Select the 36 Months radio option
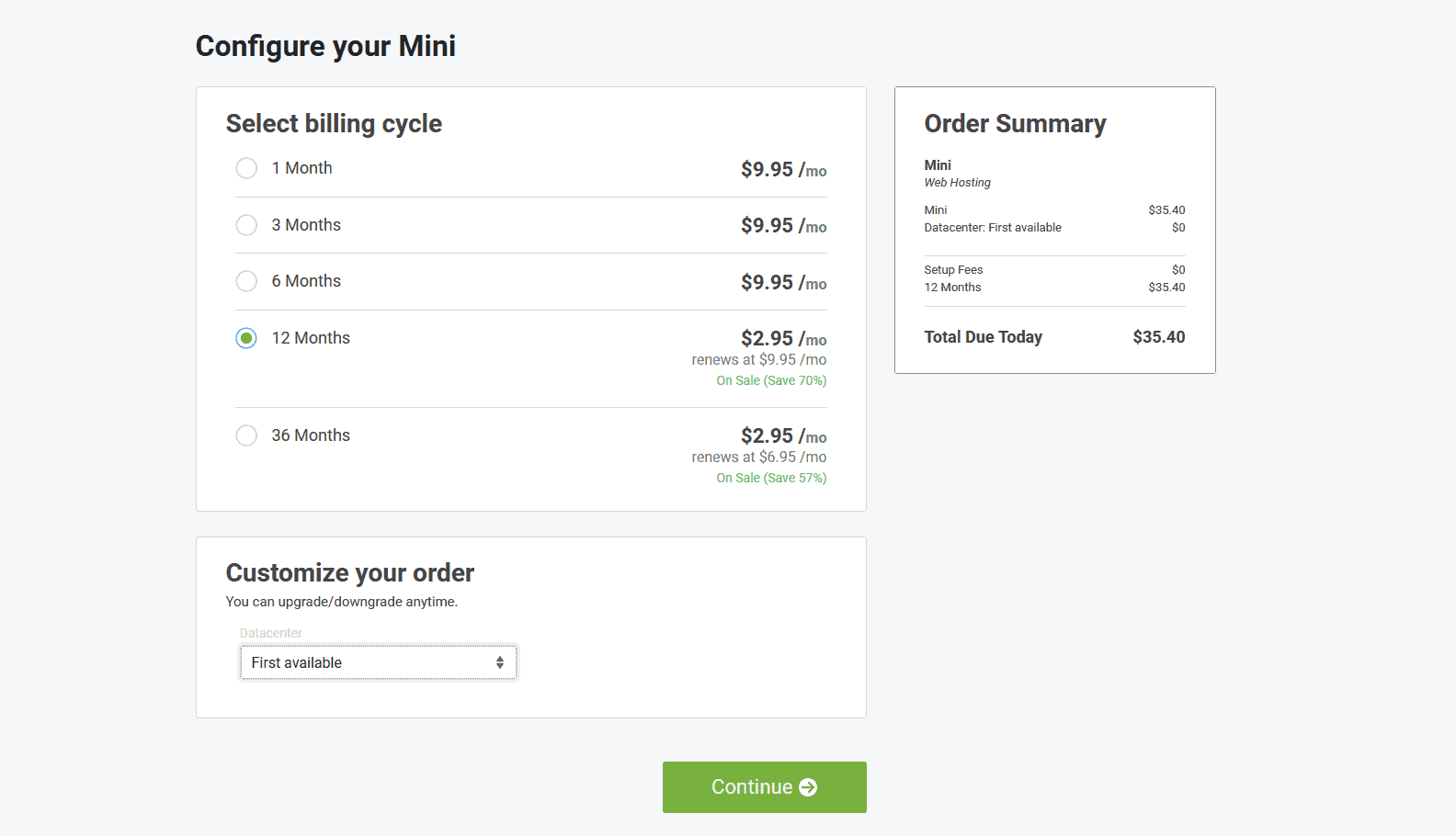The image size is (1456, 836). coord(246,435)
